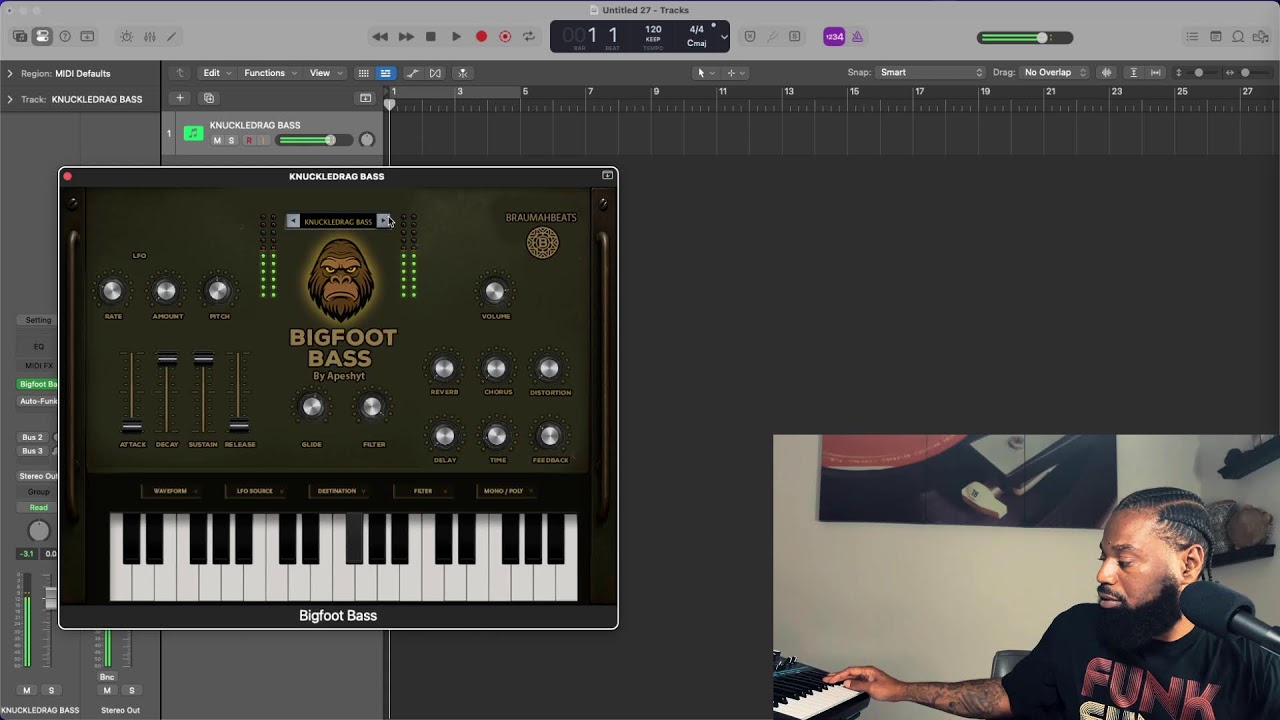This screenshot has height=720, width=1280.
Task: Open Quick Help question mark icon
Action: (65, 36)
